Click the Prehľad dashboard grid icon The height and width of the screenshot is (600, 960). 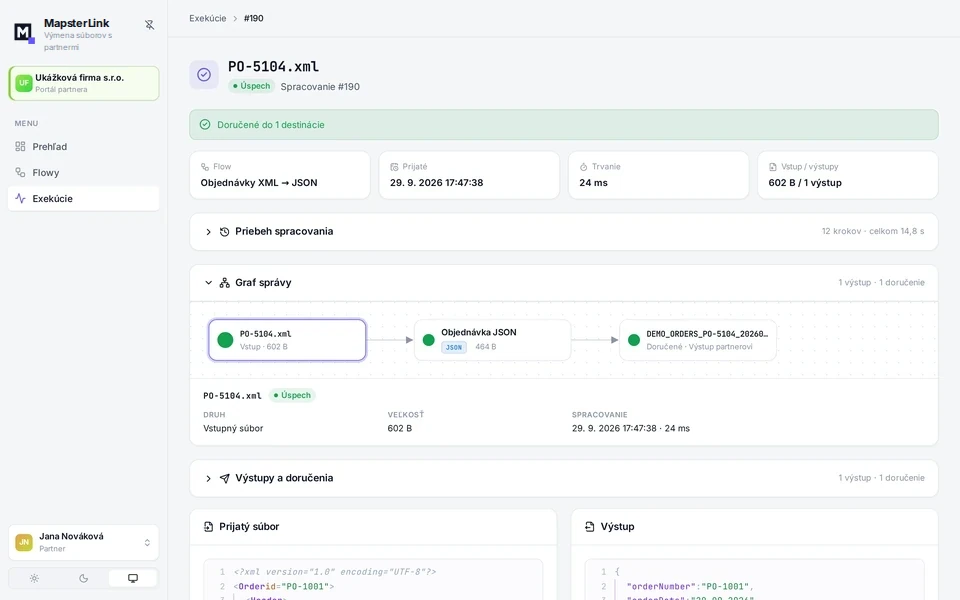coord(20,146)
